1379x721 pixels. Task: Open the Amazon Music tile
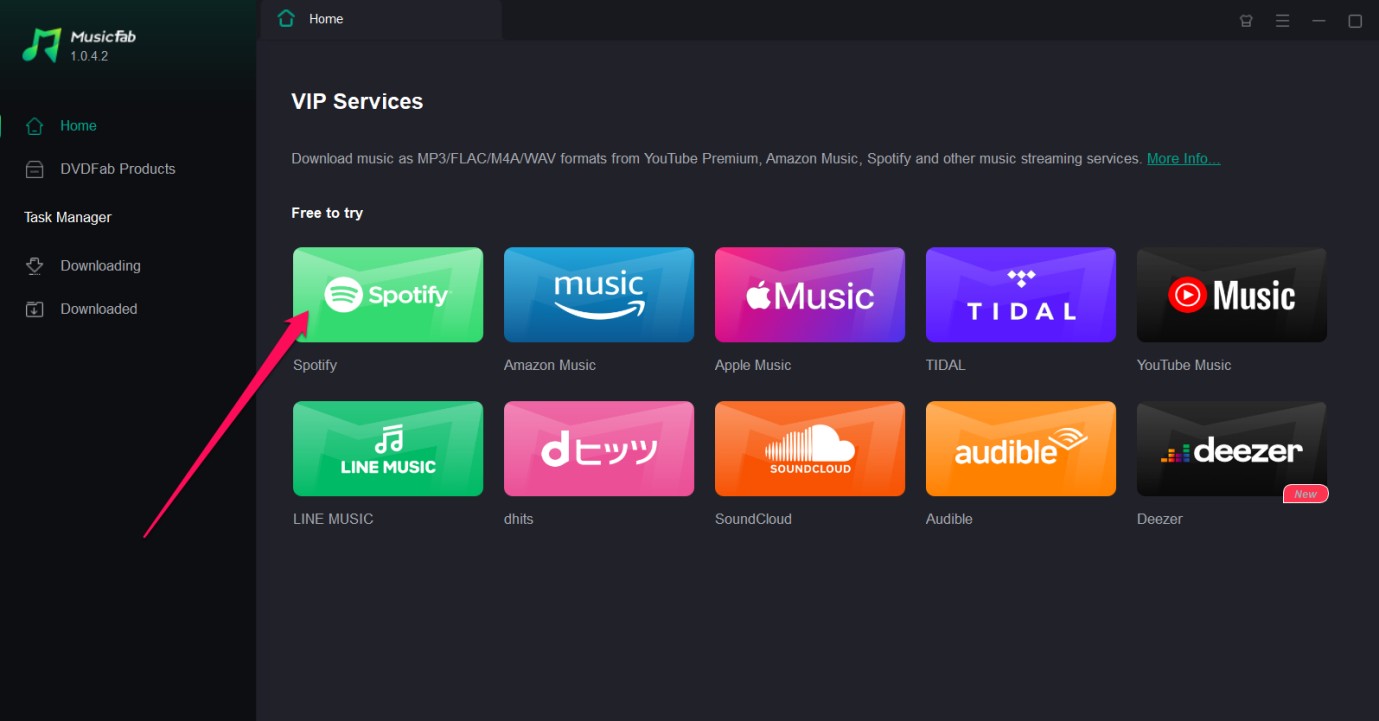[599, 295]
